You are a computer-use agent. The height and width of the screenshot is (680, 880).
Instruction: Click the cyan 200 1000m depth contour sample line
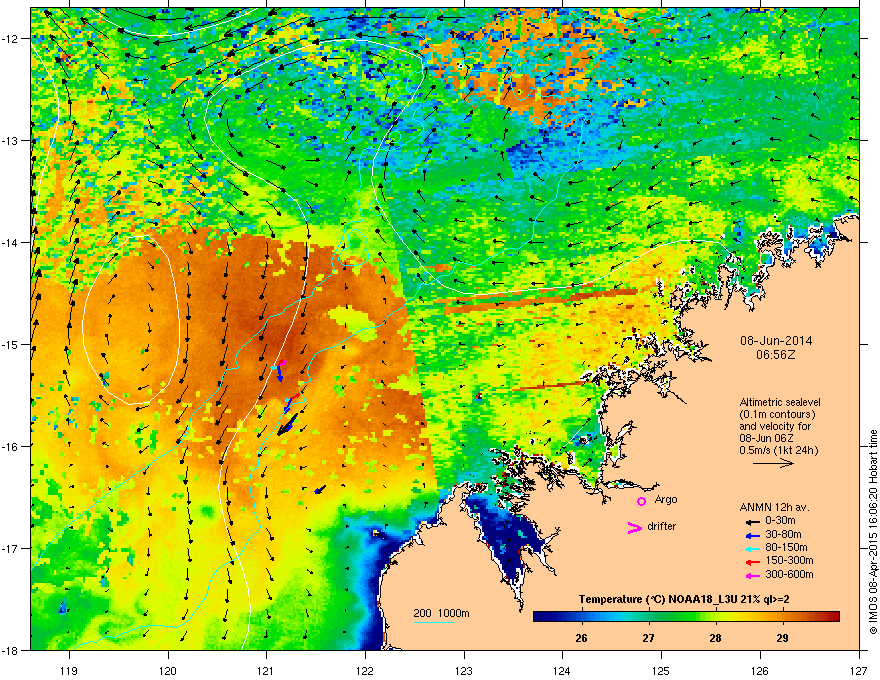(433, 622)
